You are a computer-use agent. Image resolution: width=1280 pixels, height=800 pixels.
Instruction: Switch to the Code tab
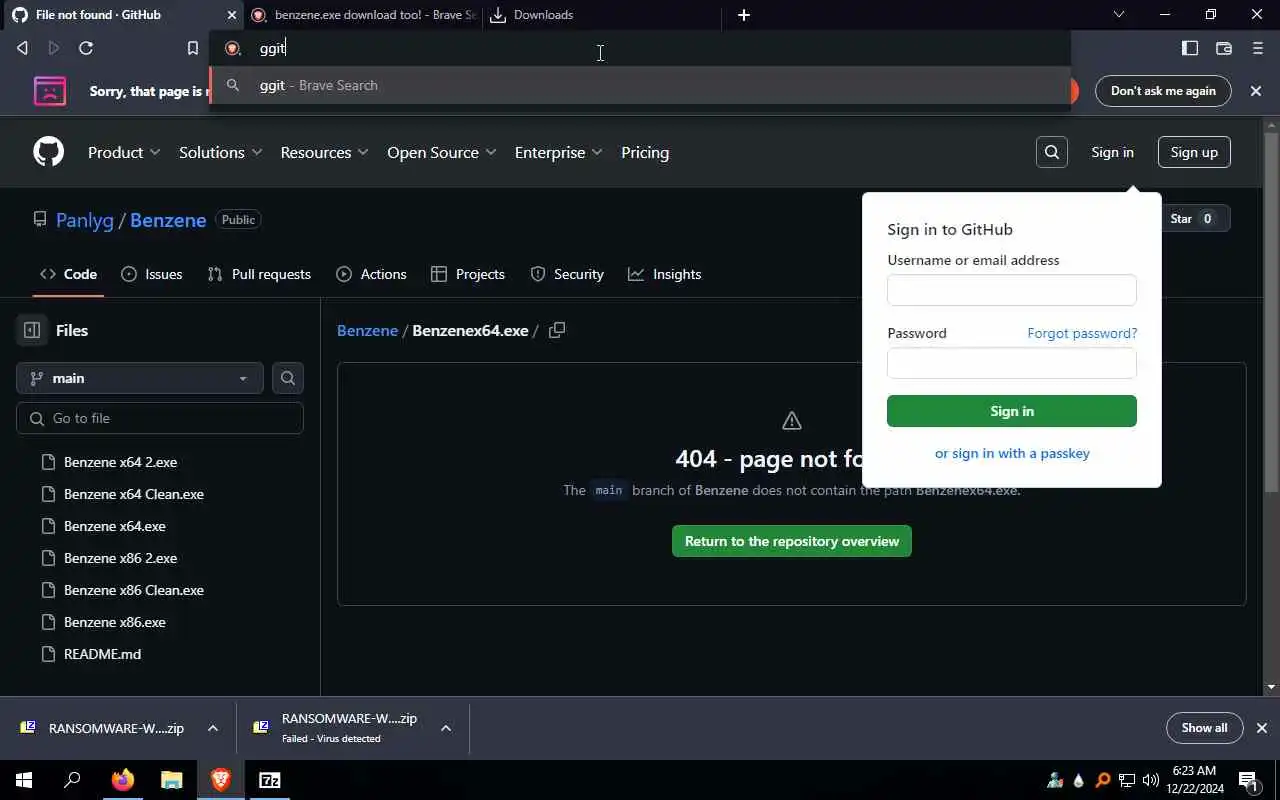tap(68, 274)
